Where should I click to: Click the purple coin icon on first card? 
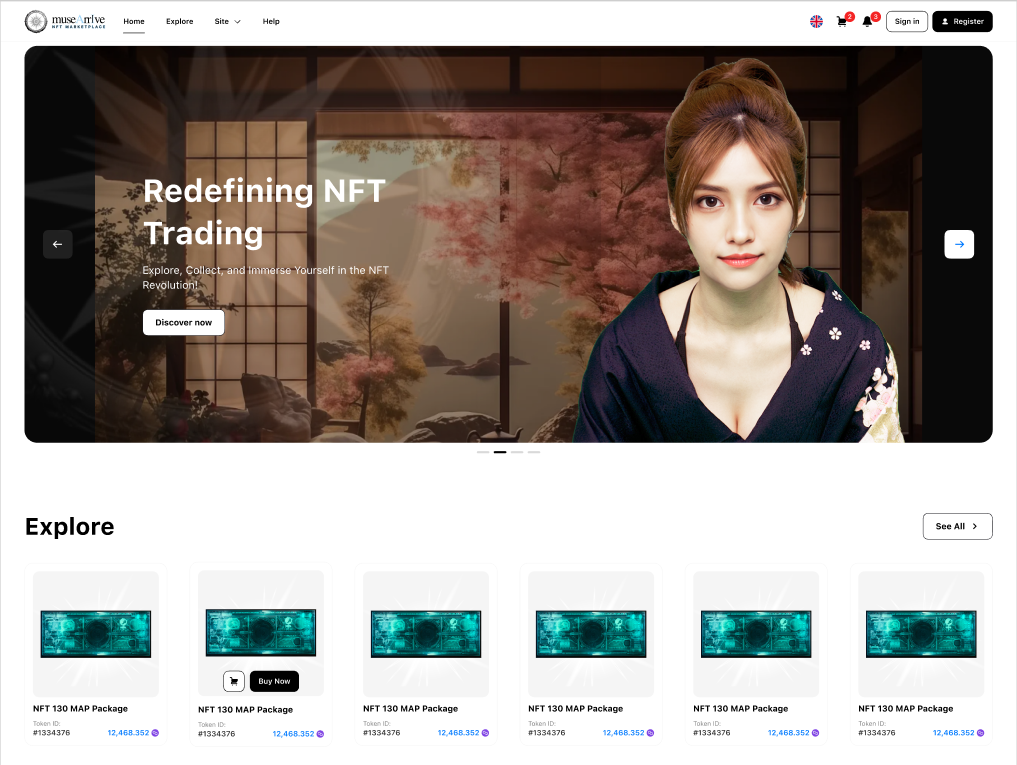(155, 733)
